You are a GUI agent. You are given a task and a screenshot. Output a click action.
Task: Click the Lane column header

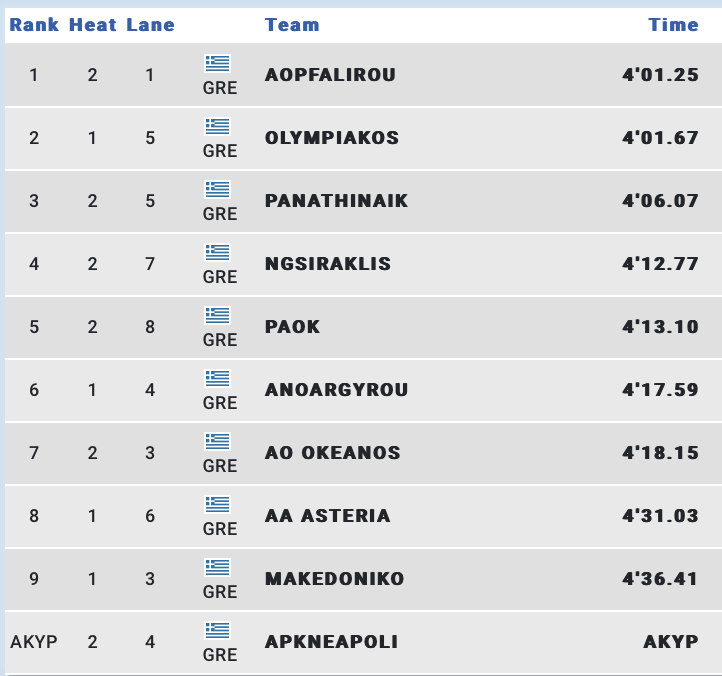tap(150, 25)
